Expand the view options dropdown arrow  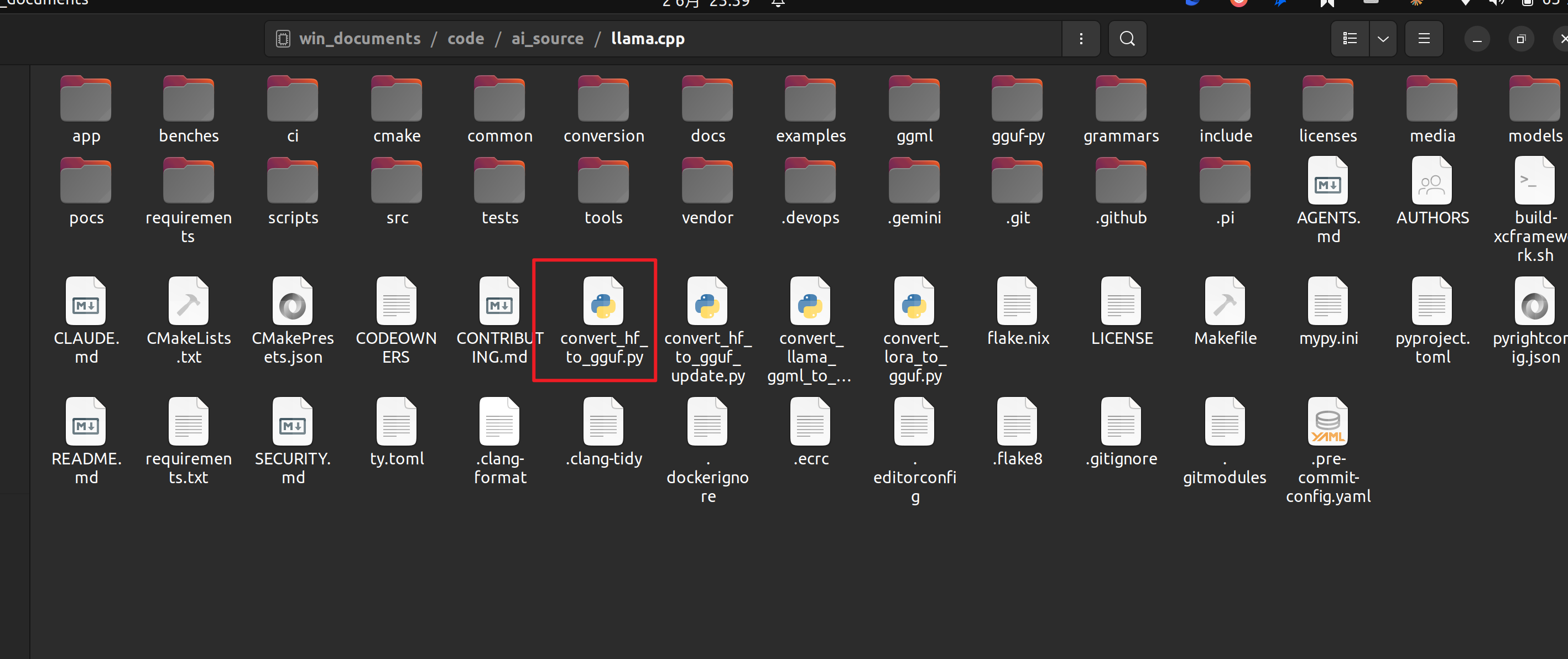tap(1383, 38)
